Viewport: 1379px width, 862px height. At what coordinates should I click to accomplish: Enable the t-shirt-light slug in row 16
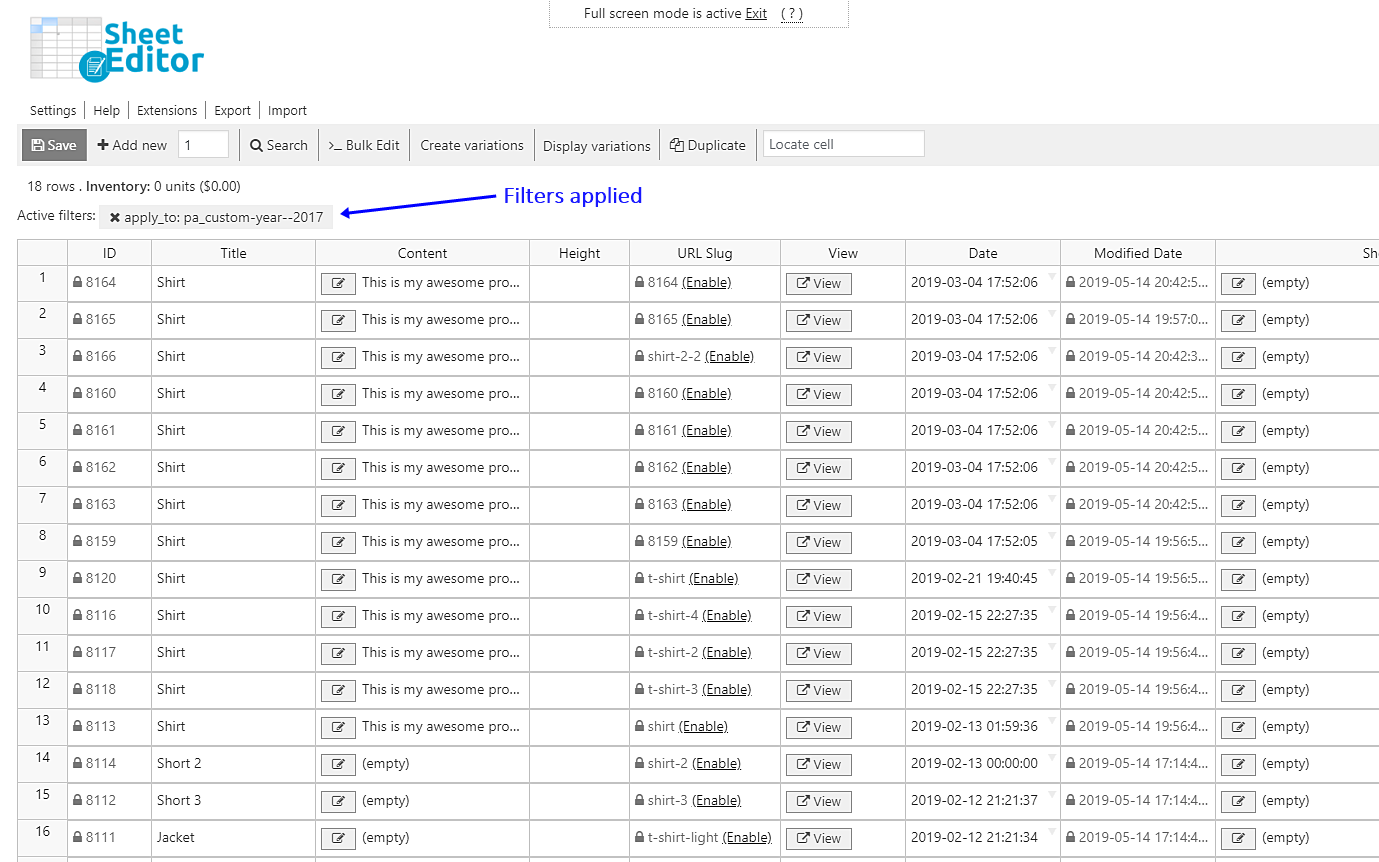746,838
